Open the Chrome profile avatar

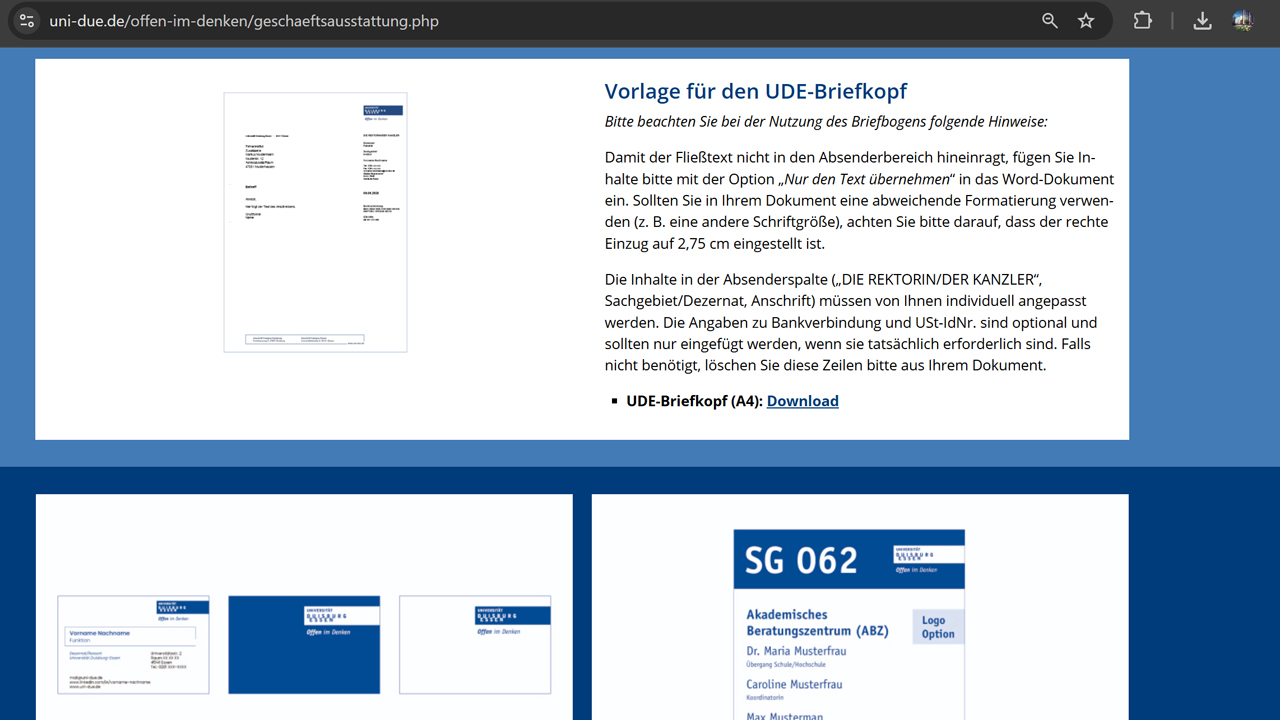pyautogui.click(x=1243, y=21)
